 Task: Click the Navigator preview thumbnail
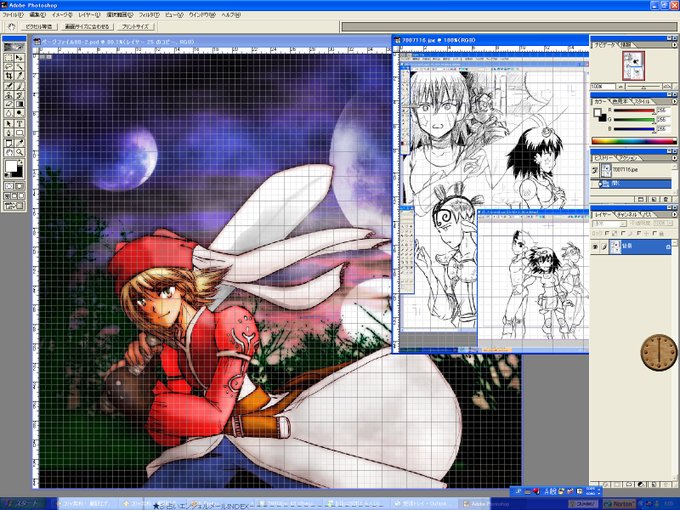click(634, 65)
